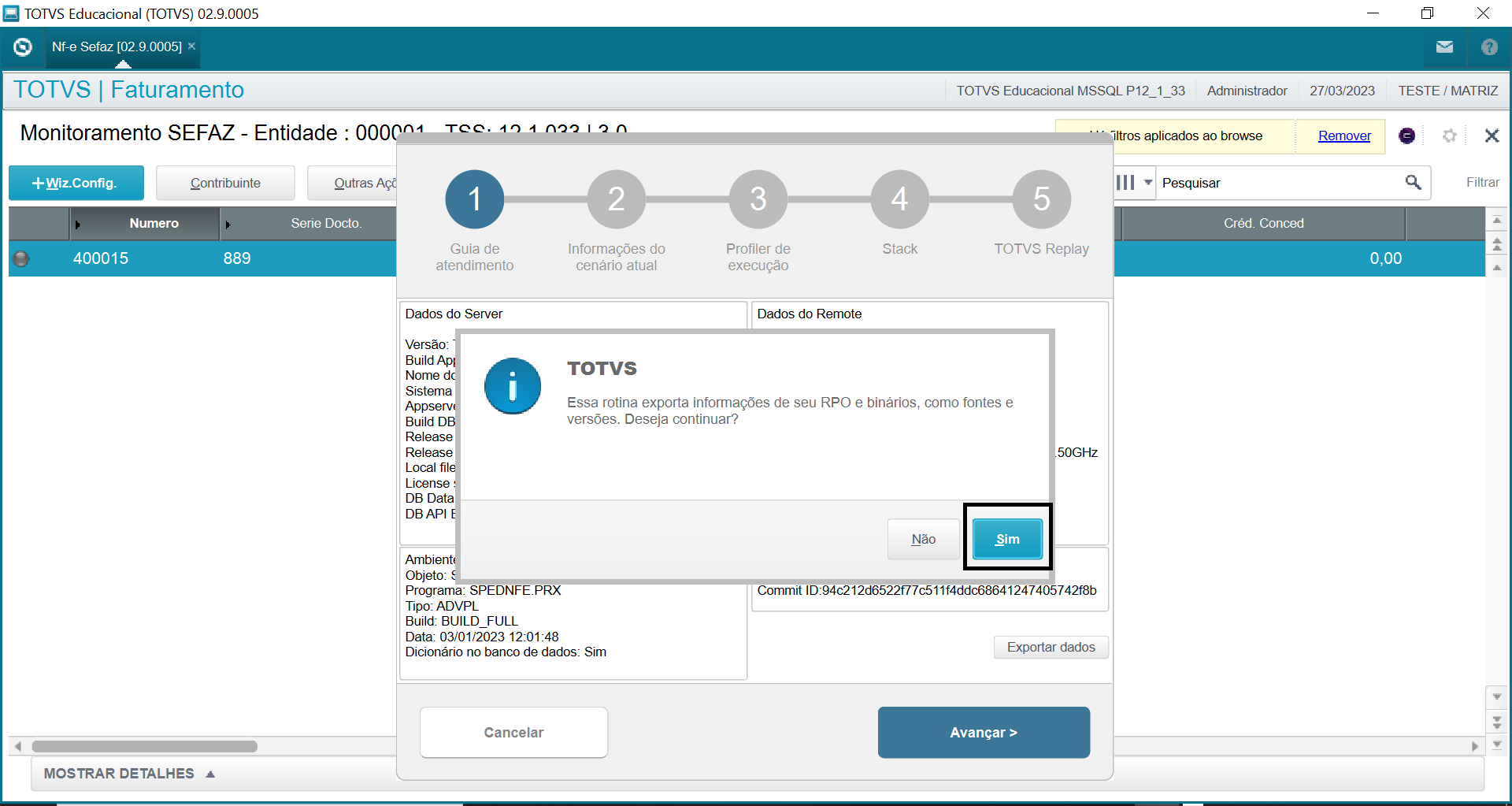Open the browse settings gear icon

point(1449,136)
